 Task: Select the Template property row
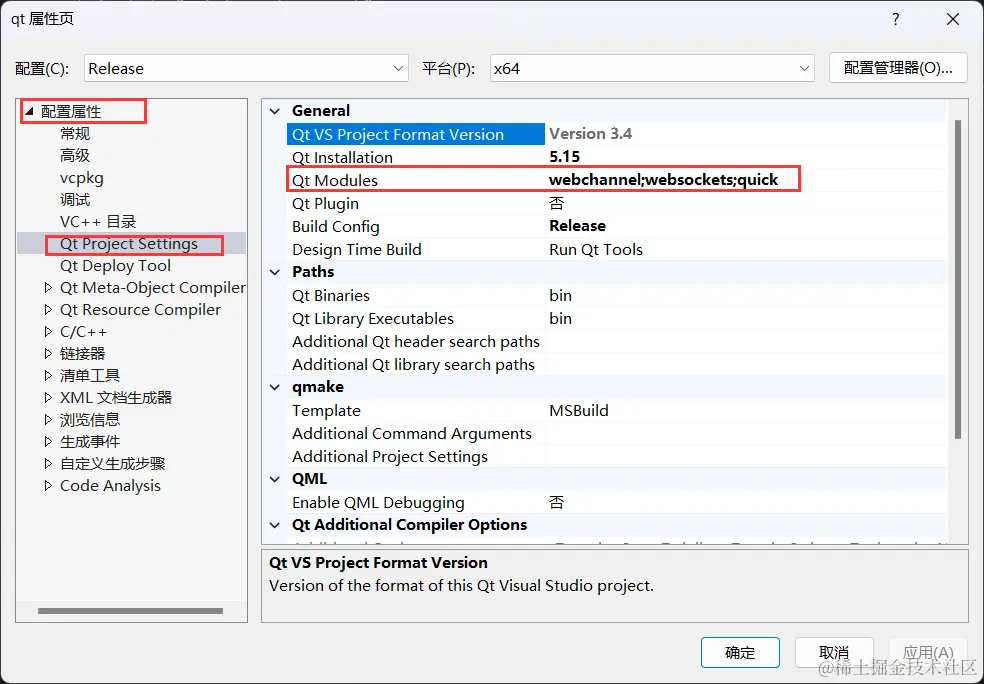point(616,410)
